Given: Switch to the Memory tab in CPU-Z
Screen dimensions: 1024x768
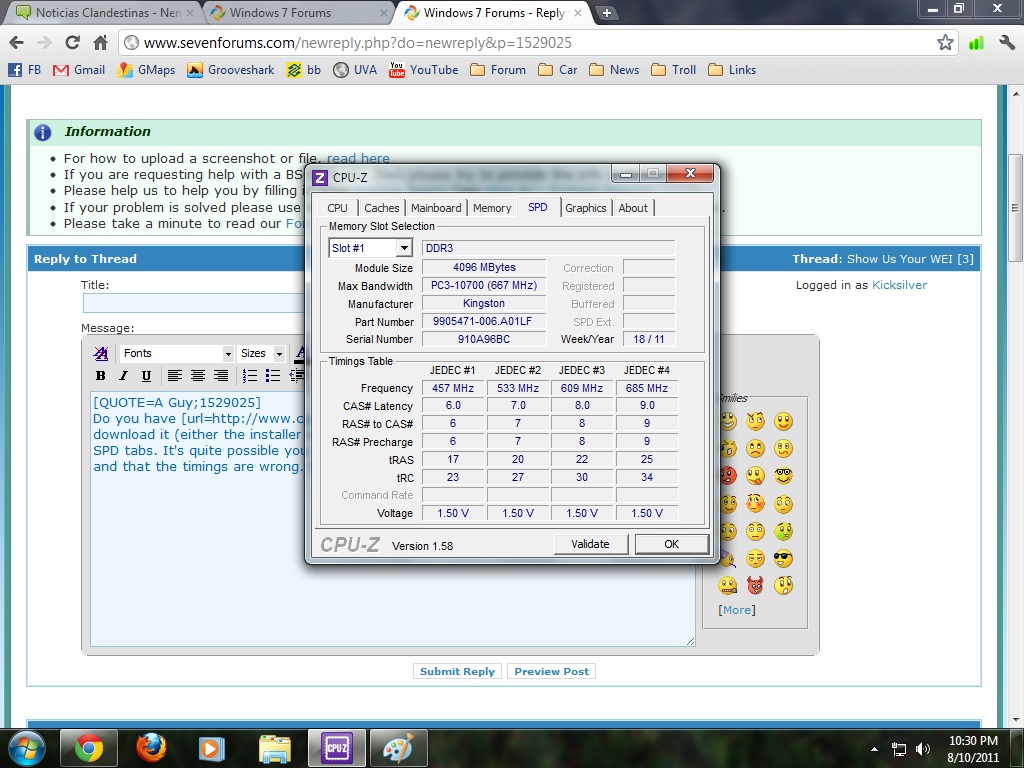Looking at the screenshot, I should (492, 208).
